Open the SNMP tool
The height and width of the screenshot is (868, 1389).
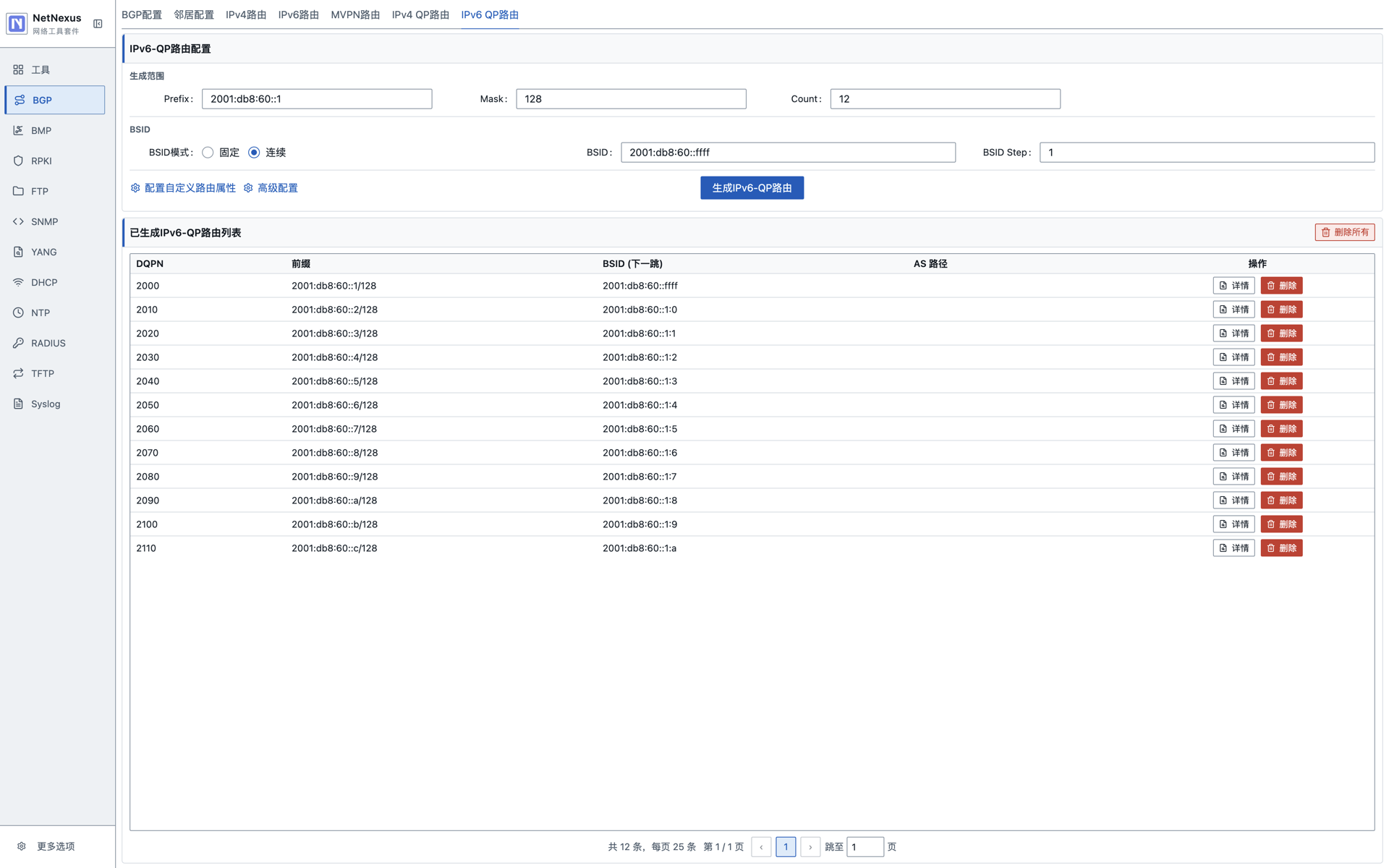[x=55, y=221]
